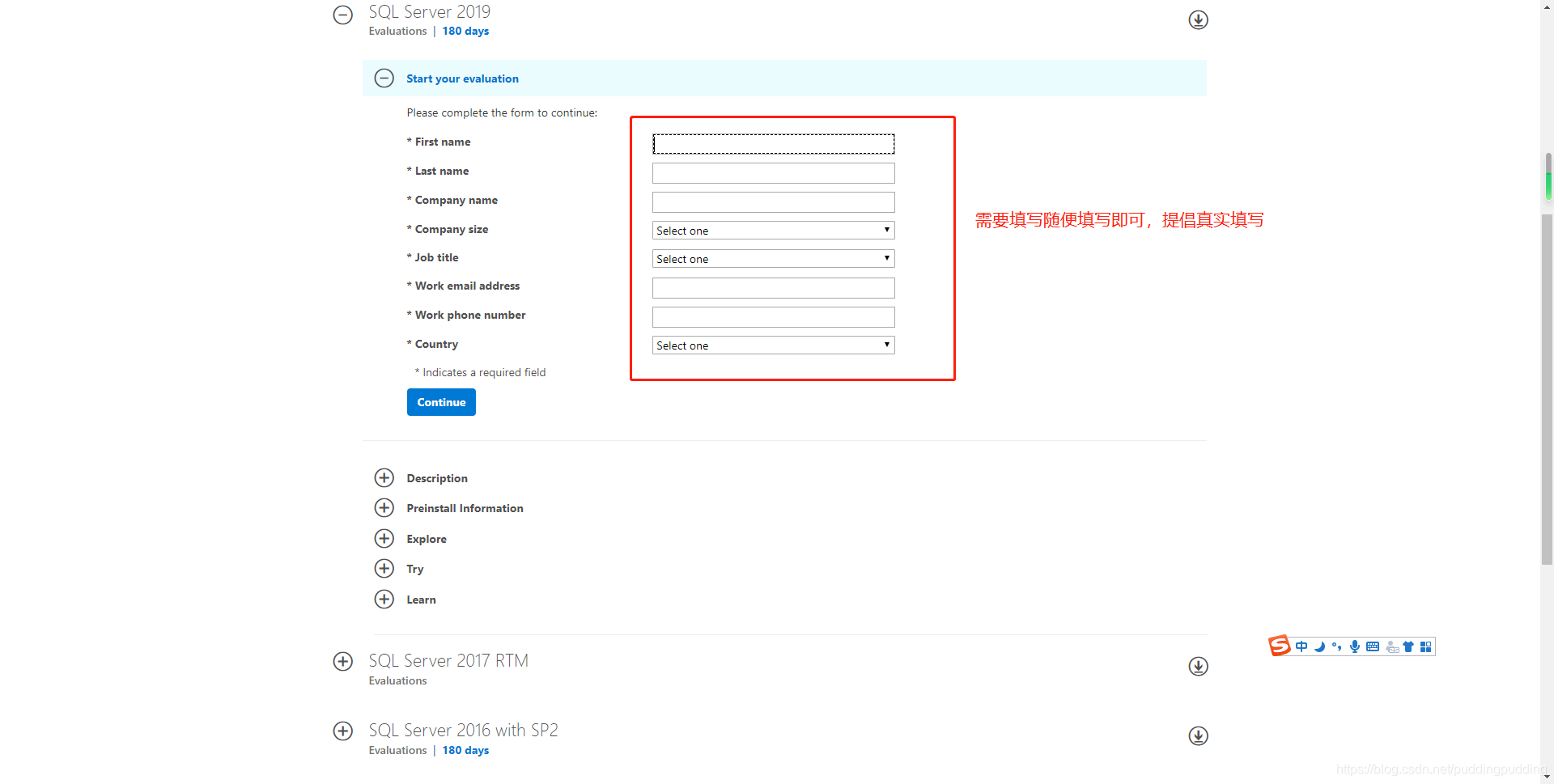Viewport: 1554px width, 784px height.
Task: Click the SQL Server 2019 download icon
Action: pos(1198,19)
